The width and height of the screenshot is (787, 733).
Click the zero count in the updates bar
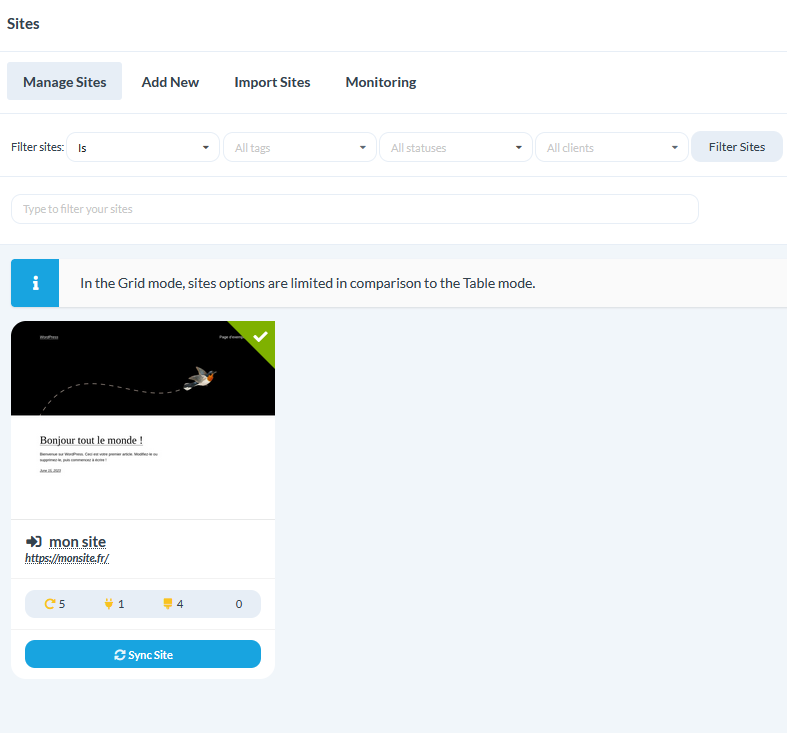(239, 604)
